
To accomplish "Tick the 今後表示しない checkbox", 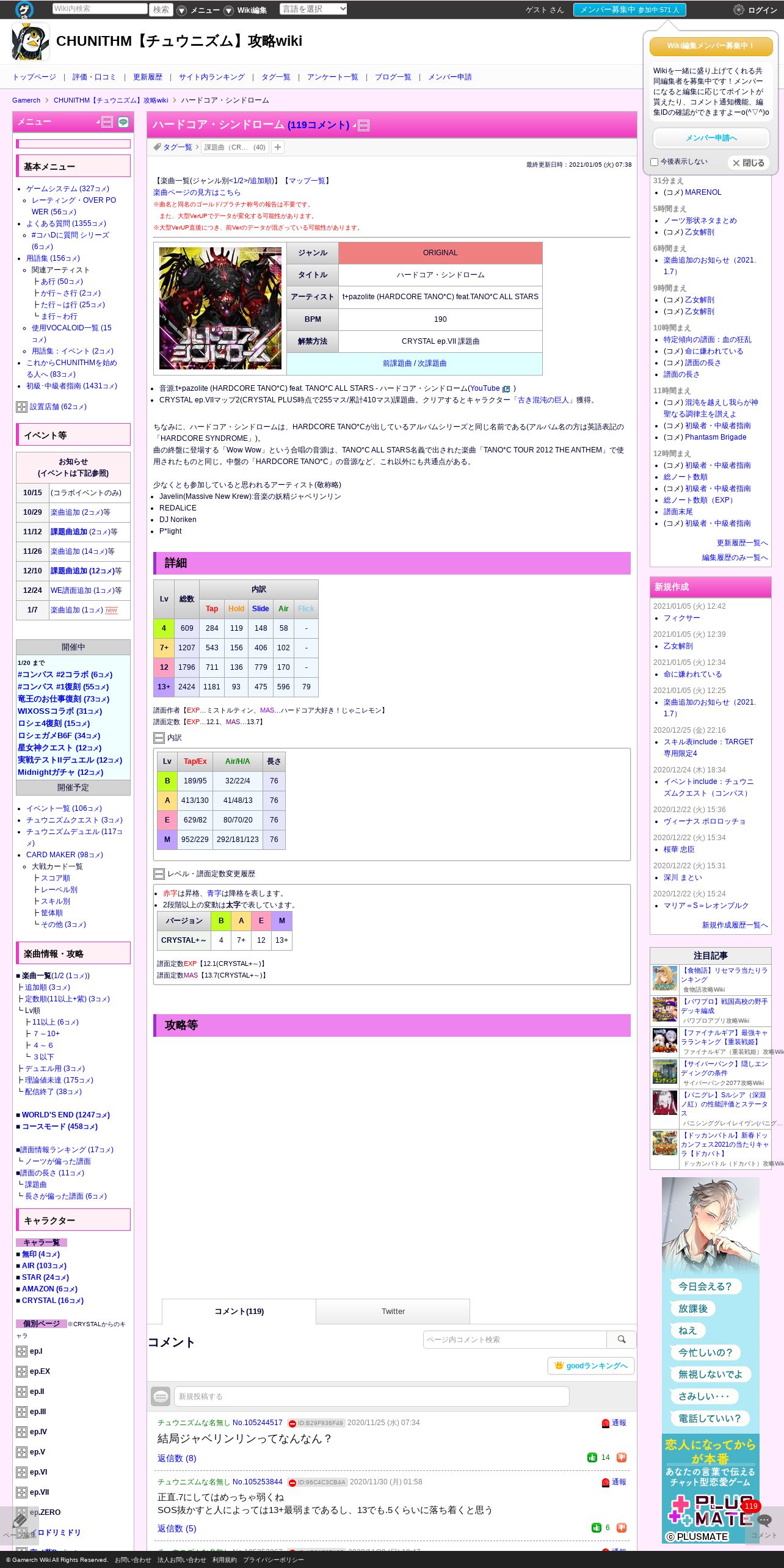I will (x=655, y=162).
